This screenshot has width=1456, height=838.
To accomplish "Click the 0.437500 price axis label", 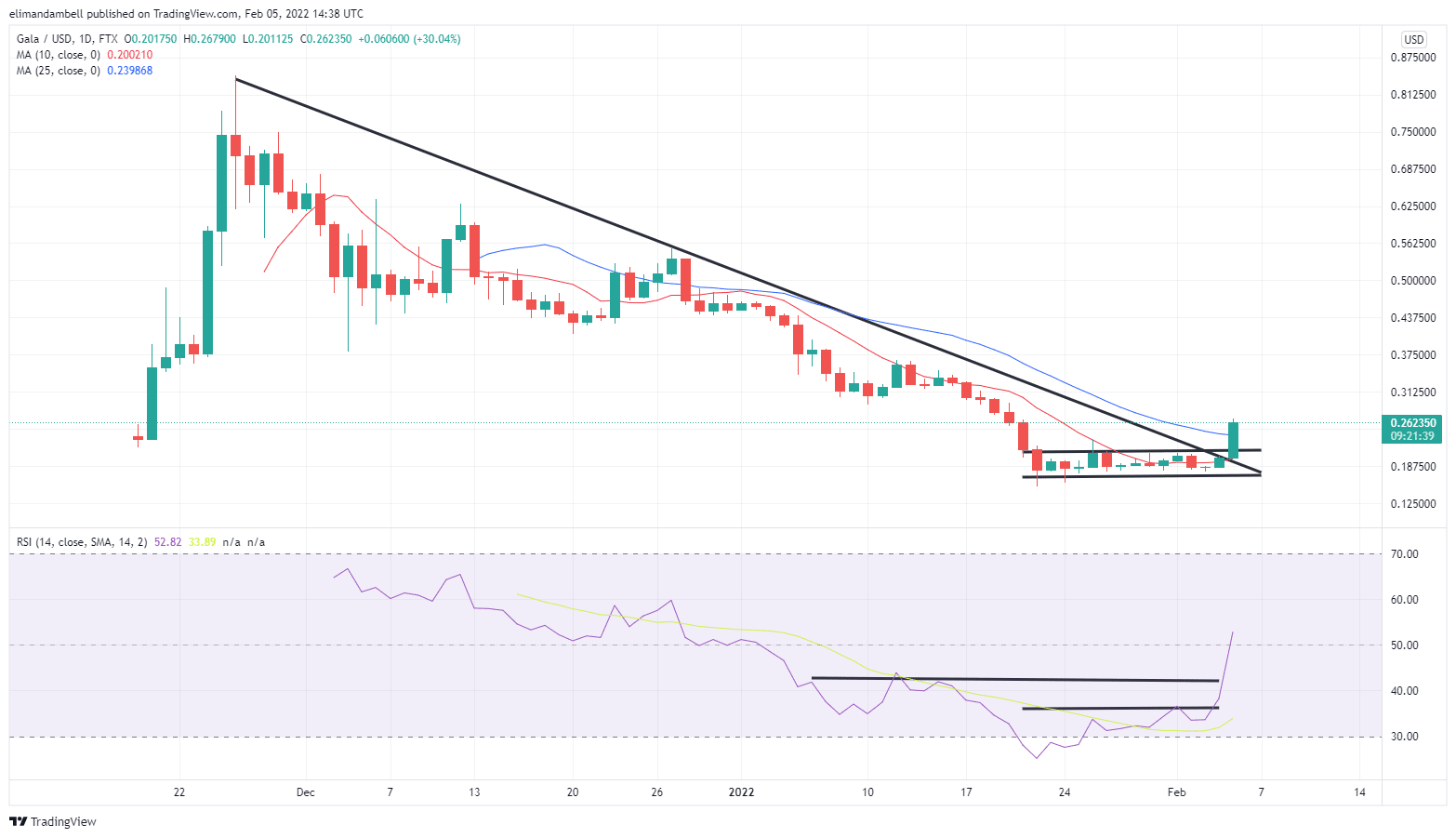I will (x=1413, y=318).
